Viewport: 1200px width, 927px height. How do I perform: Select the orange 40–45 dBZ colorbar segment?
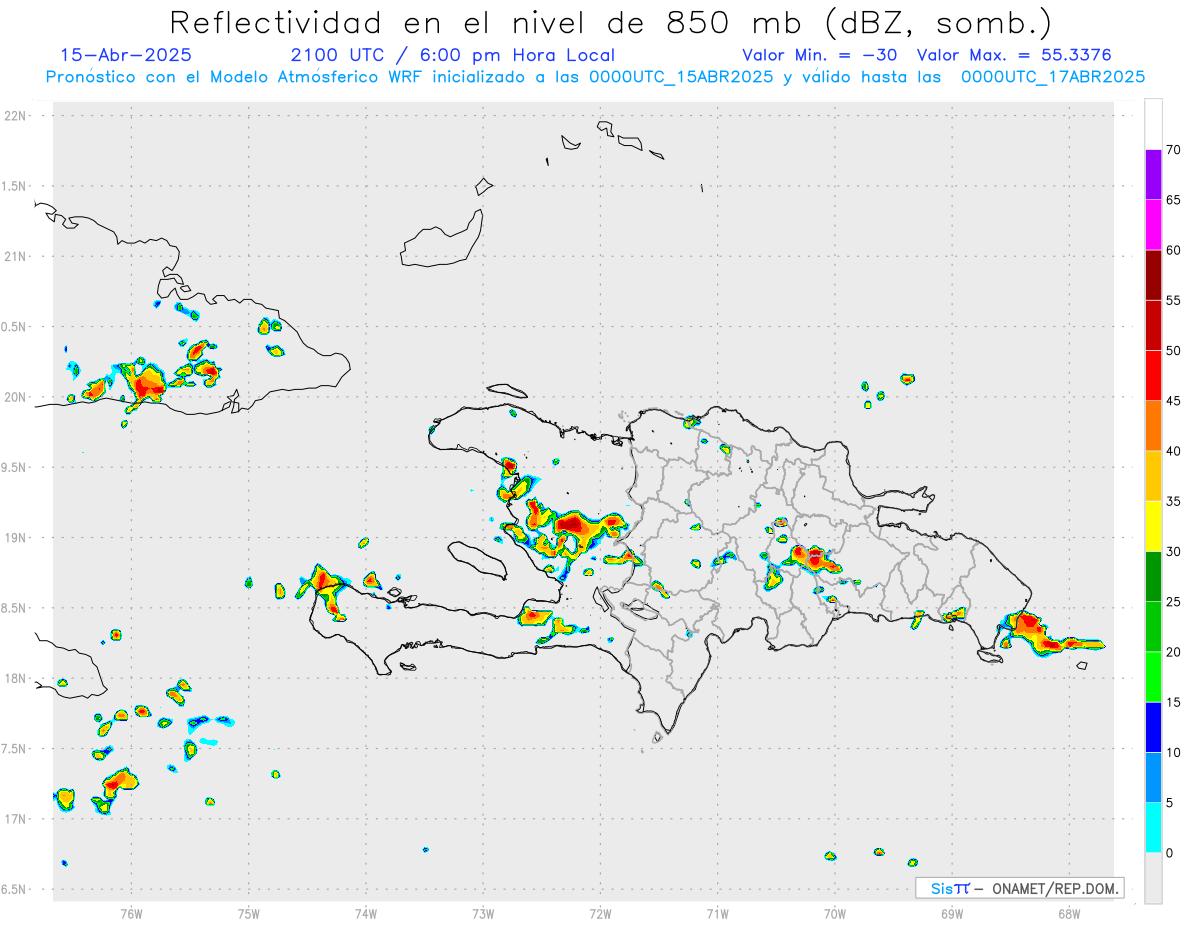pos(1153,426)
